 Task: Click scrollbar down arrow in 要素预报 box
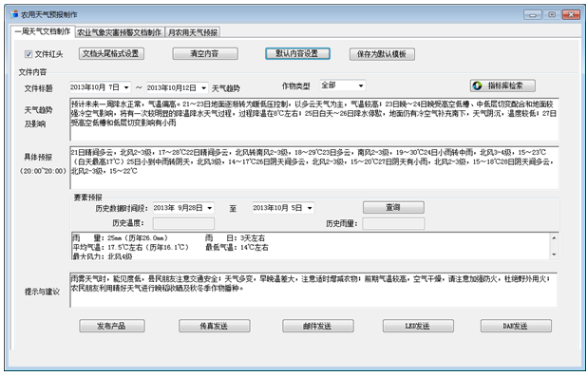[x=554, y=254]
